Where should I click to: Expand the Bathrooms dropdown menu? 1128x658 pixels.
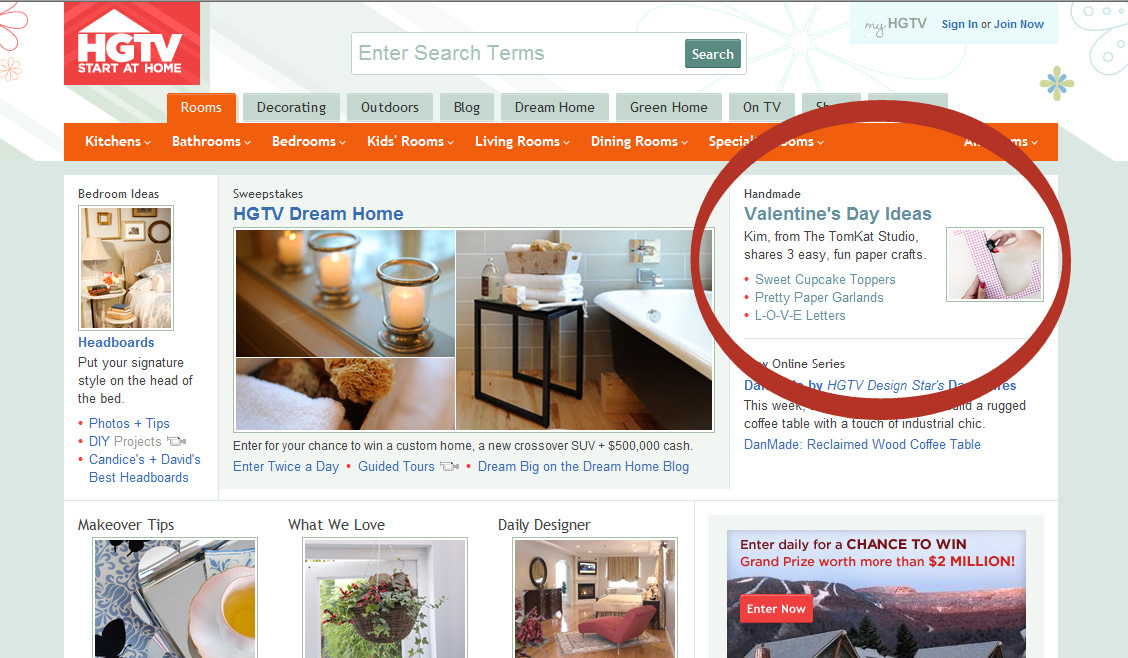point(212,142)
